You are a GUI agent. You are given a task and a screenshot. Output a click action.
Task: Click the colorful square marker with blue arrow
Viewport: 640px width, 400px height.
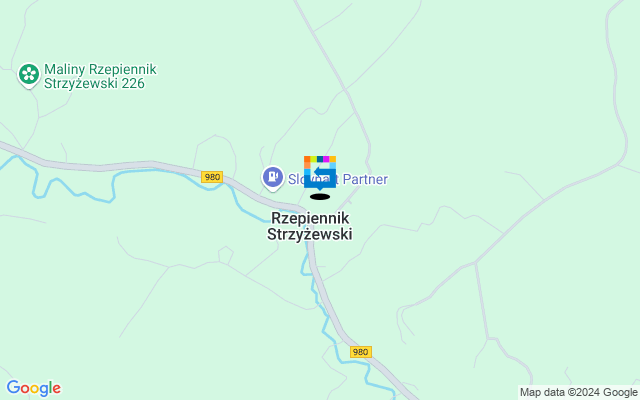click(x=320, y=172)
